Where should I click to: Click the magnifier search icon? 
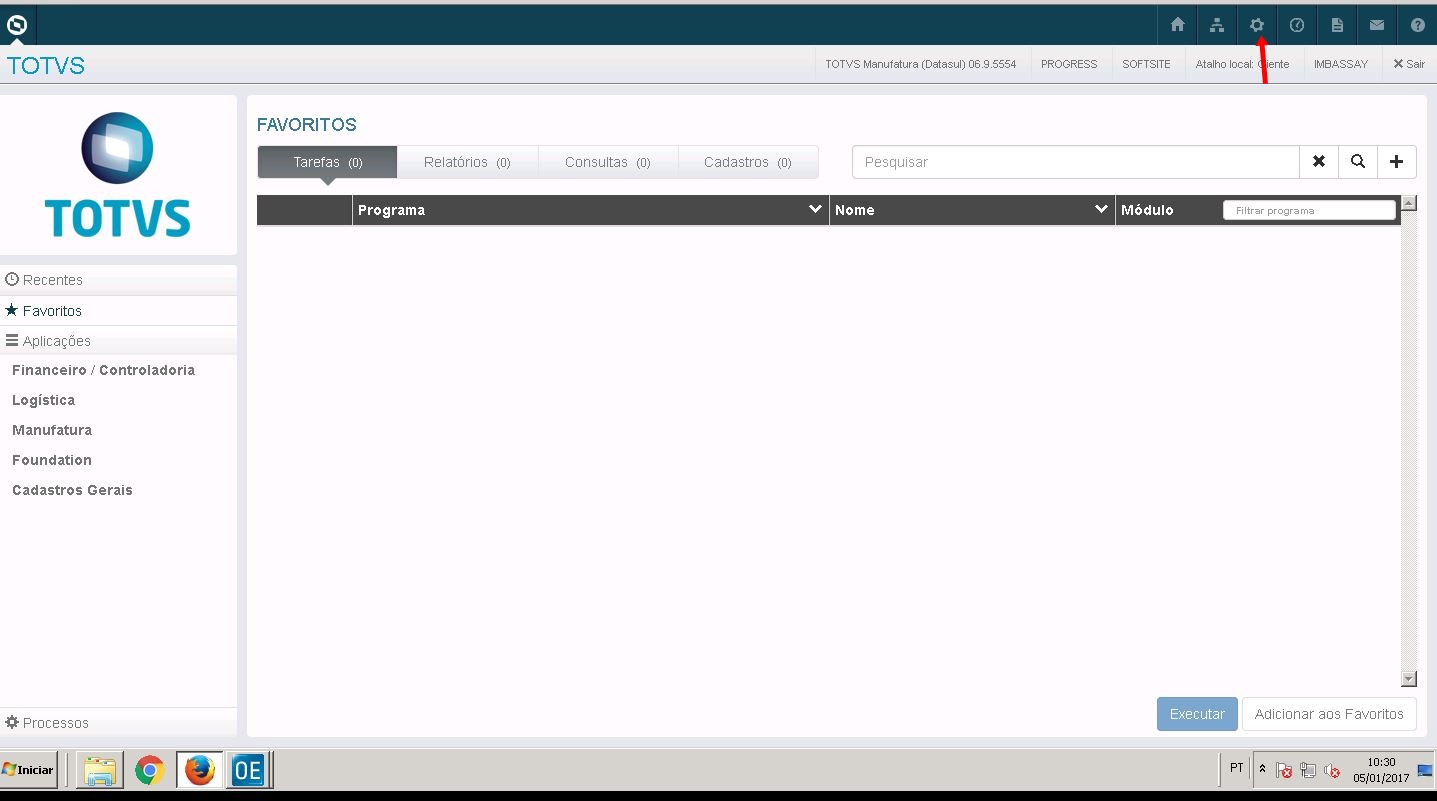pos(1358,161)
